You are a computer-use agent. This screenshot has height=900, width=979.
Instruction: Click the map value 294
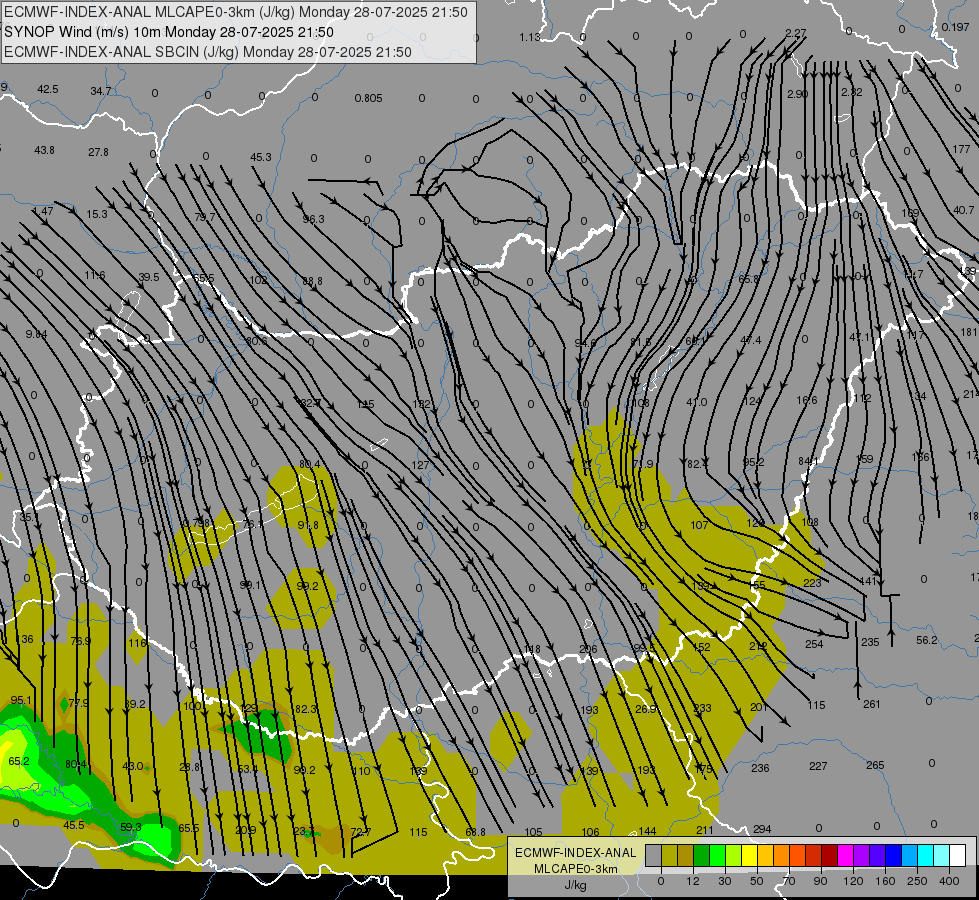pyautogui.click(x=762, y=829)
